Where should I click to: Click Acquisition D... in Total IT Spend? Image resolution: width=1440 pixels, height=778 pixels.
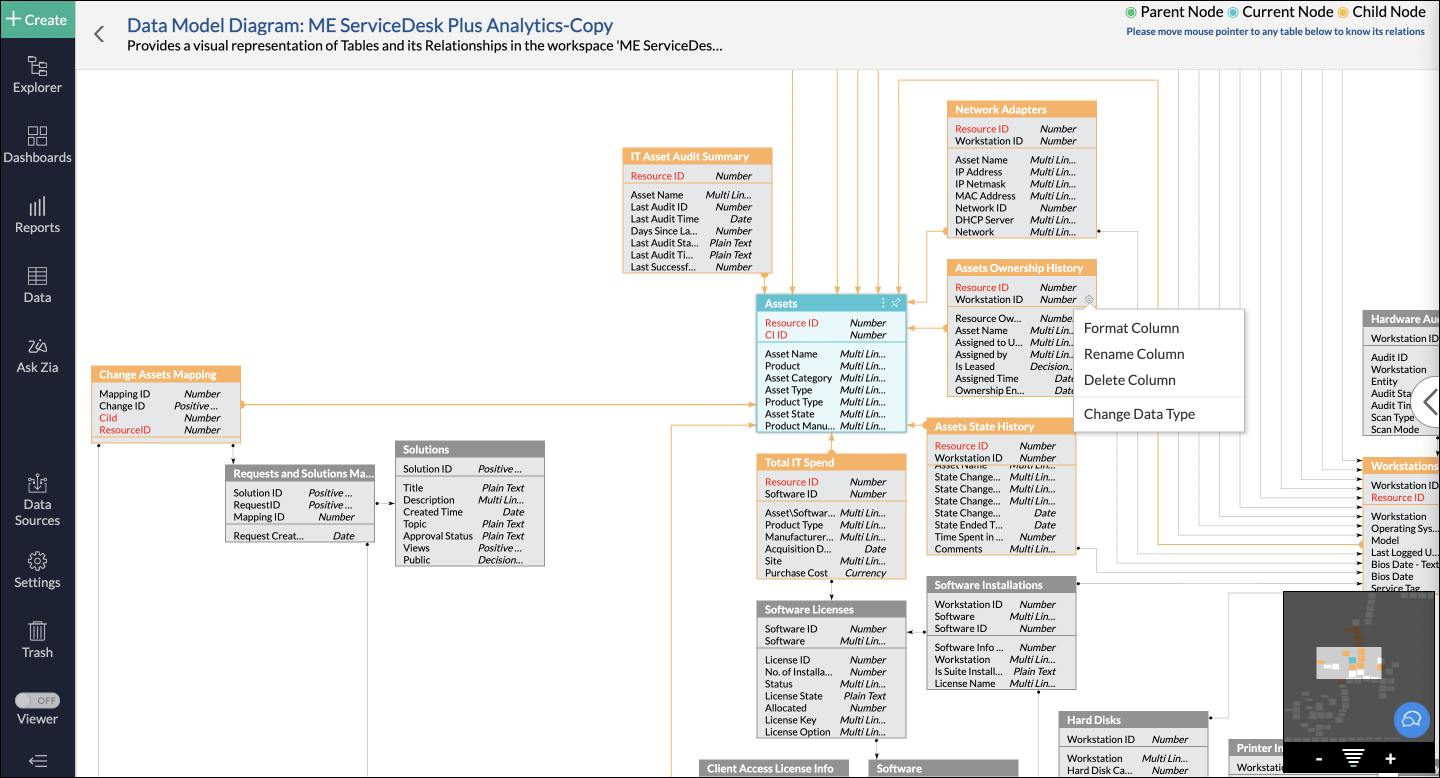831,549
